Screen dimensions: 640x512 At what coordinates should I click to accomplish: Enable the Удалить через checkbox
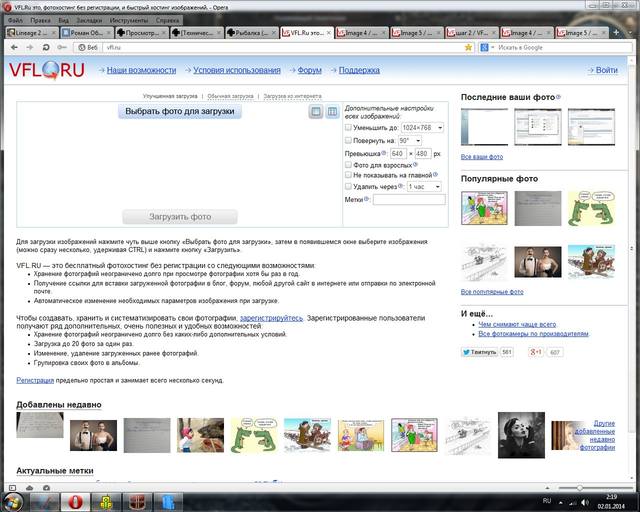[348, 186]
